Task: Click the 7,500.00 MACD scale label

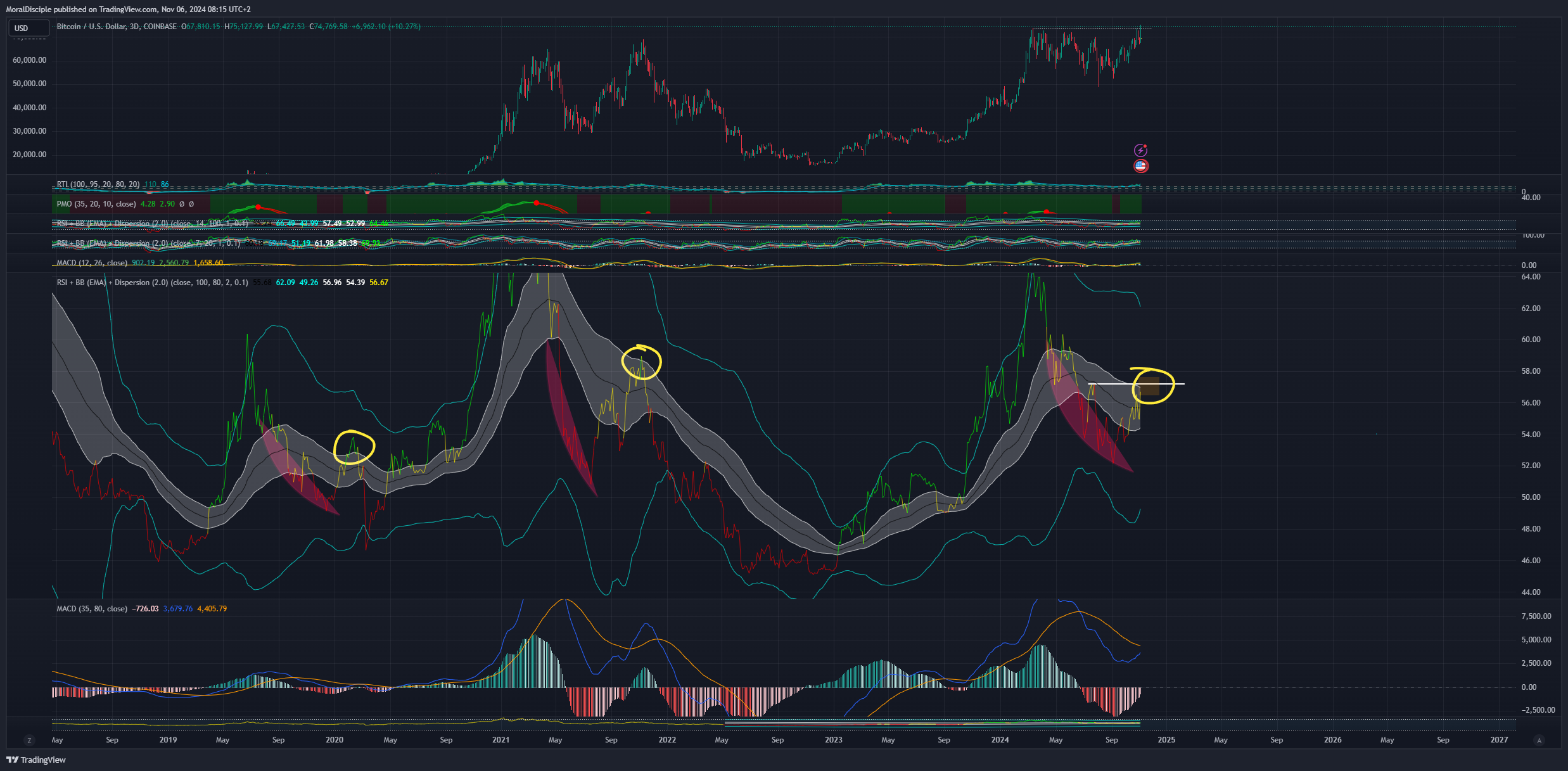Action: [x=1536, y=616]
